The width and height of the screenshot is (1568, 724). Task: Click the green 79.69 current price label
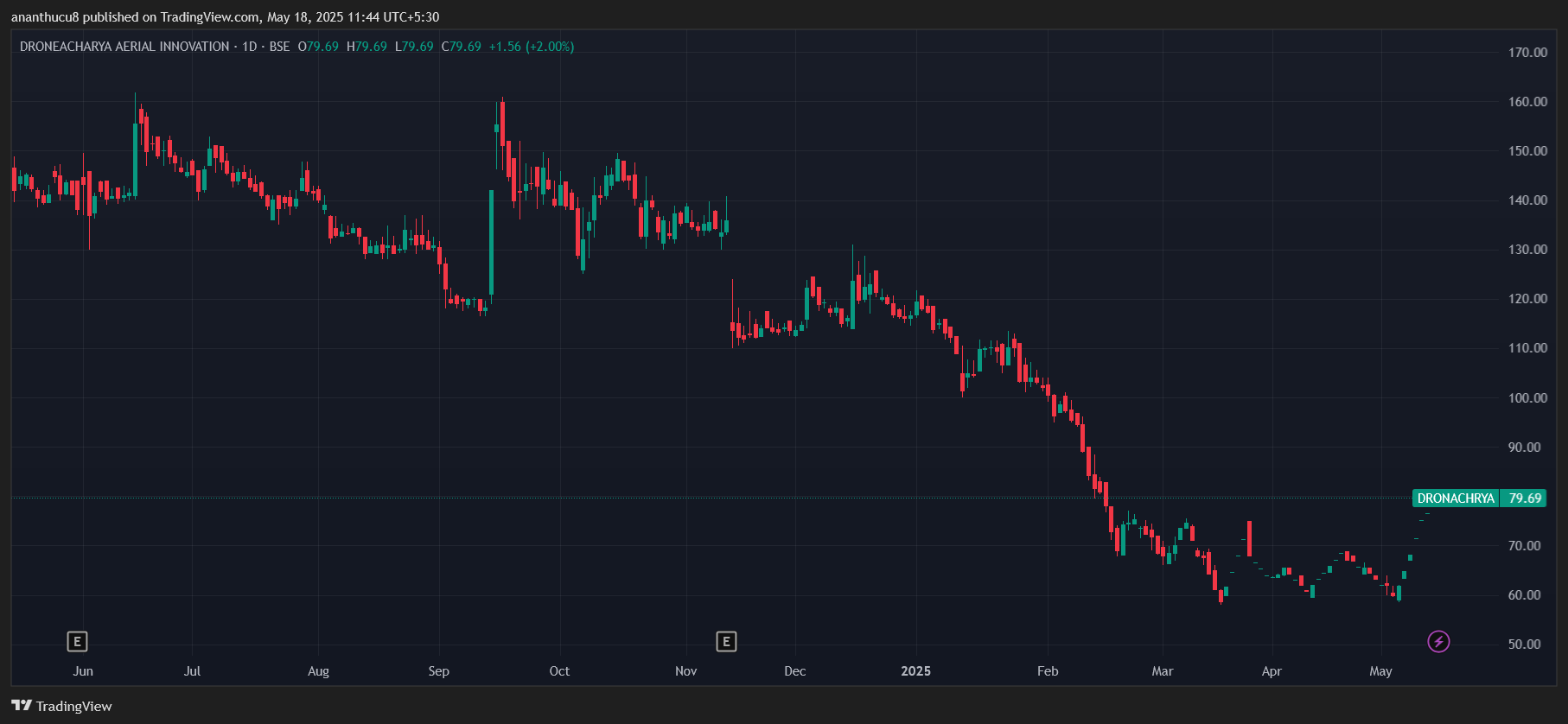click(x=1525, y=499)
